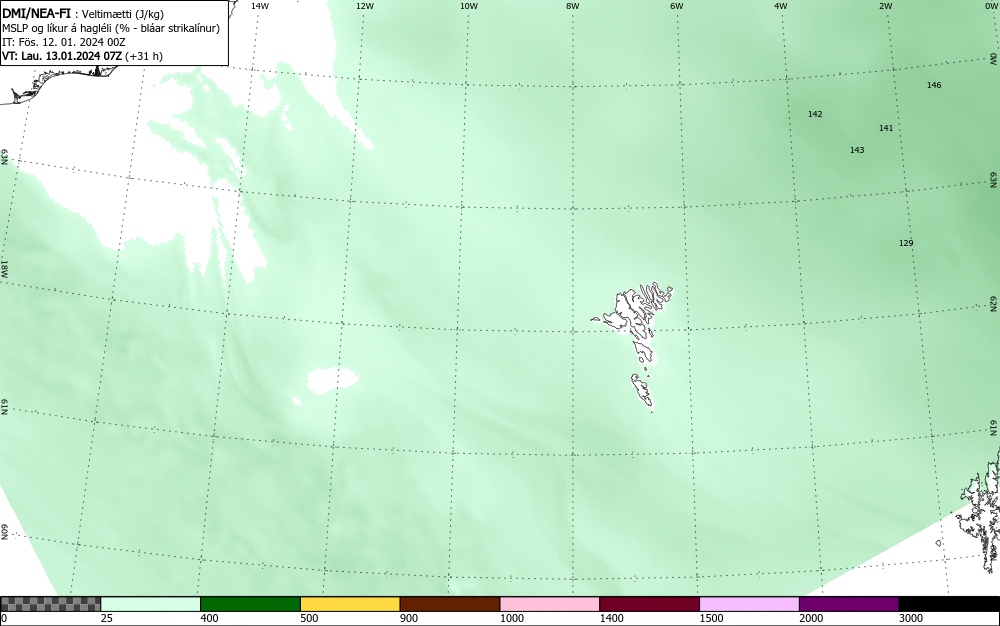Click the lavender 1500–2000 legend swatch
The width and height of the screenshot is (1000, 626).
[x=749, y=604]
